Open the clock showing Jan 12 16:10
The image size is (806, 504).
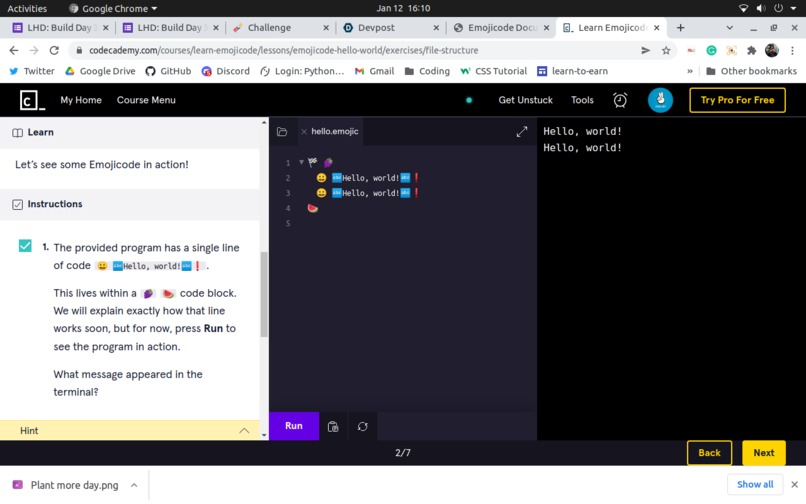pos(403,8)
